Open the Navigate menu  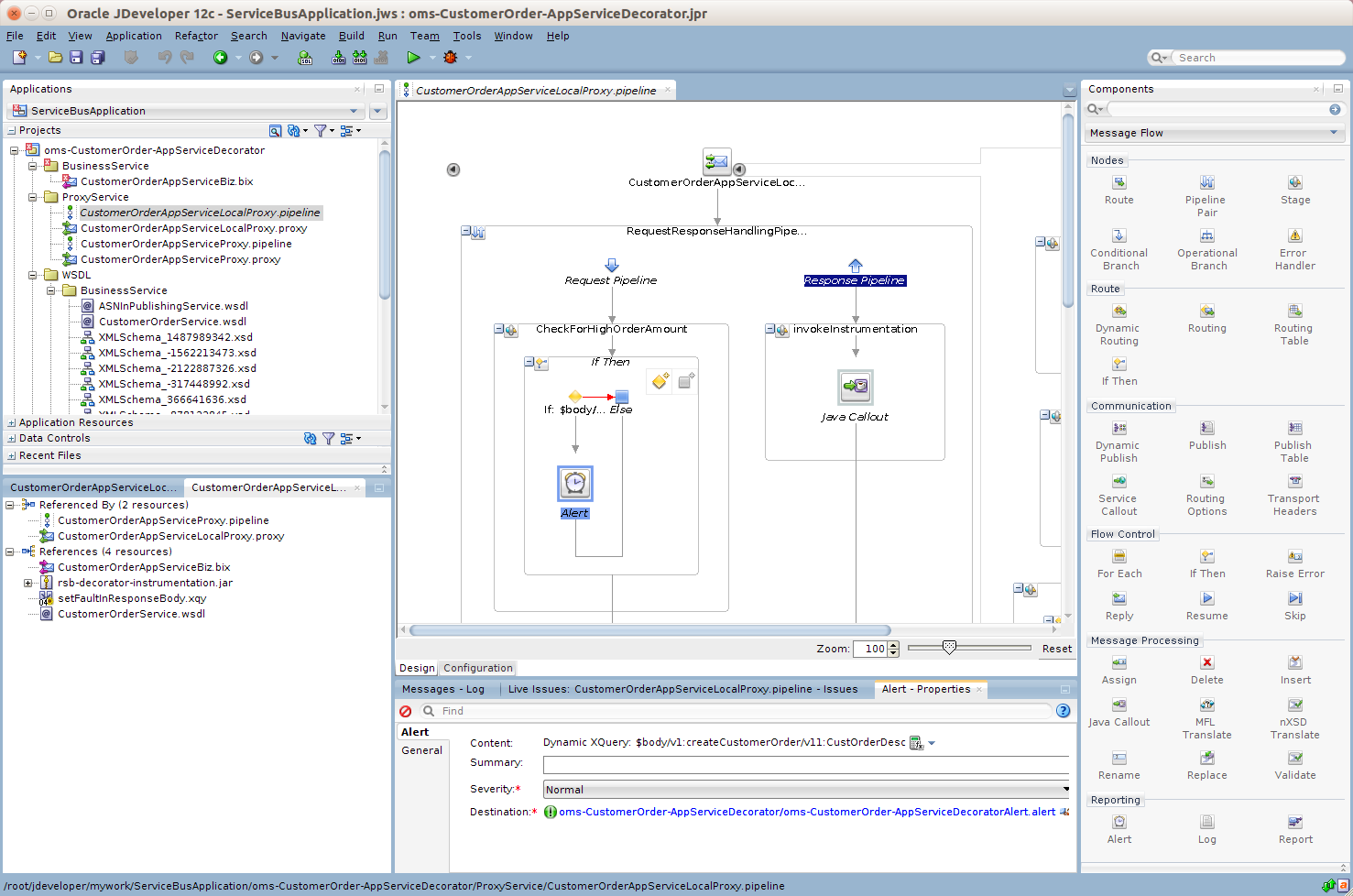(303, 36)
